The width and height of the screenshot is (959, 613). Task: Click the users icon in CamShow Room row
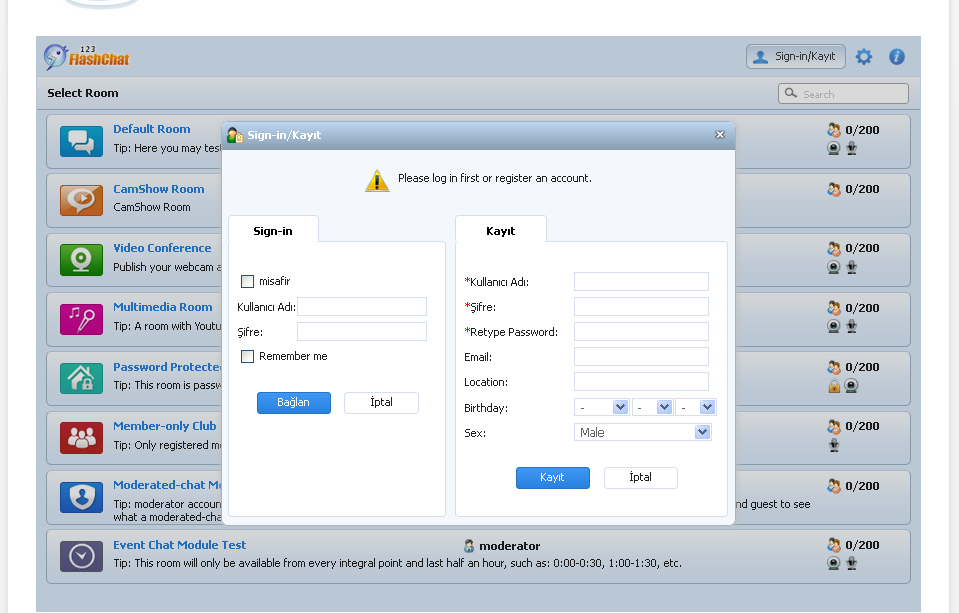[x=834, y=189]
